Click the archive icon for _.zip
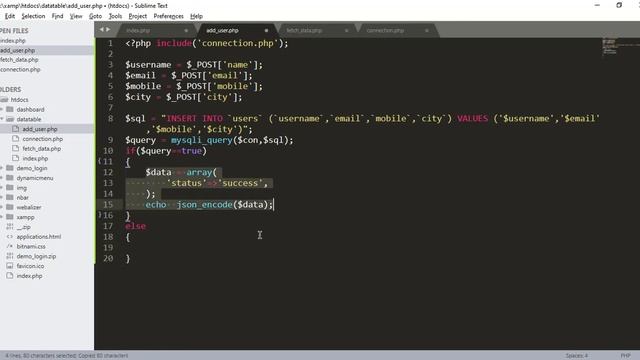Screen dimensions: 640x360 tap(10, 227)
